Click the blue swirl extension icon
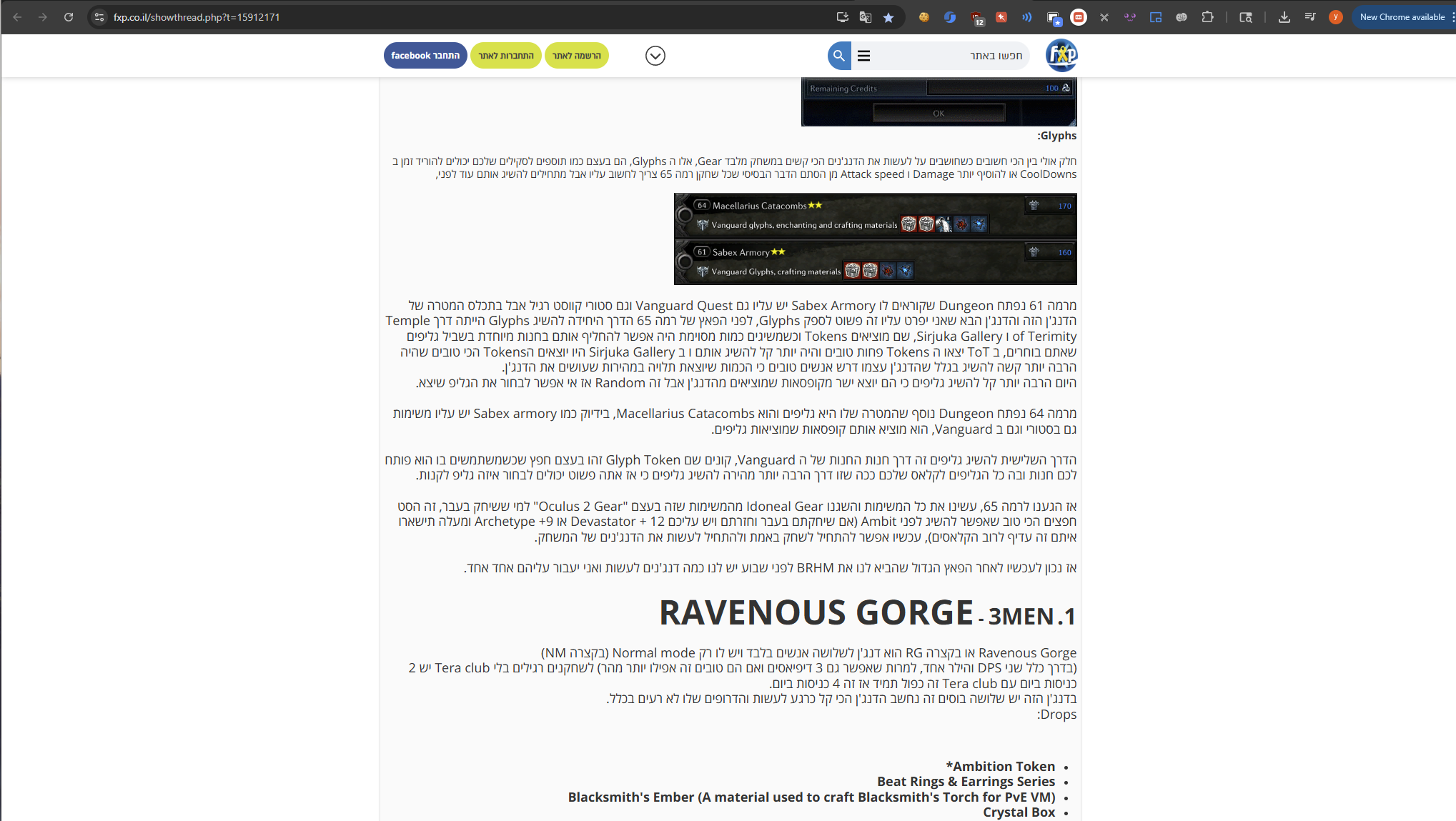 click(950, 17)
